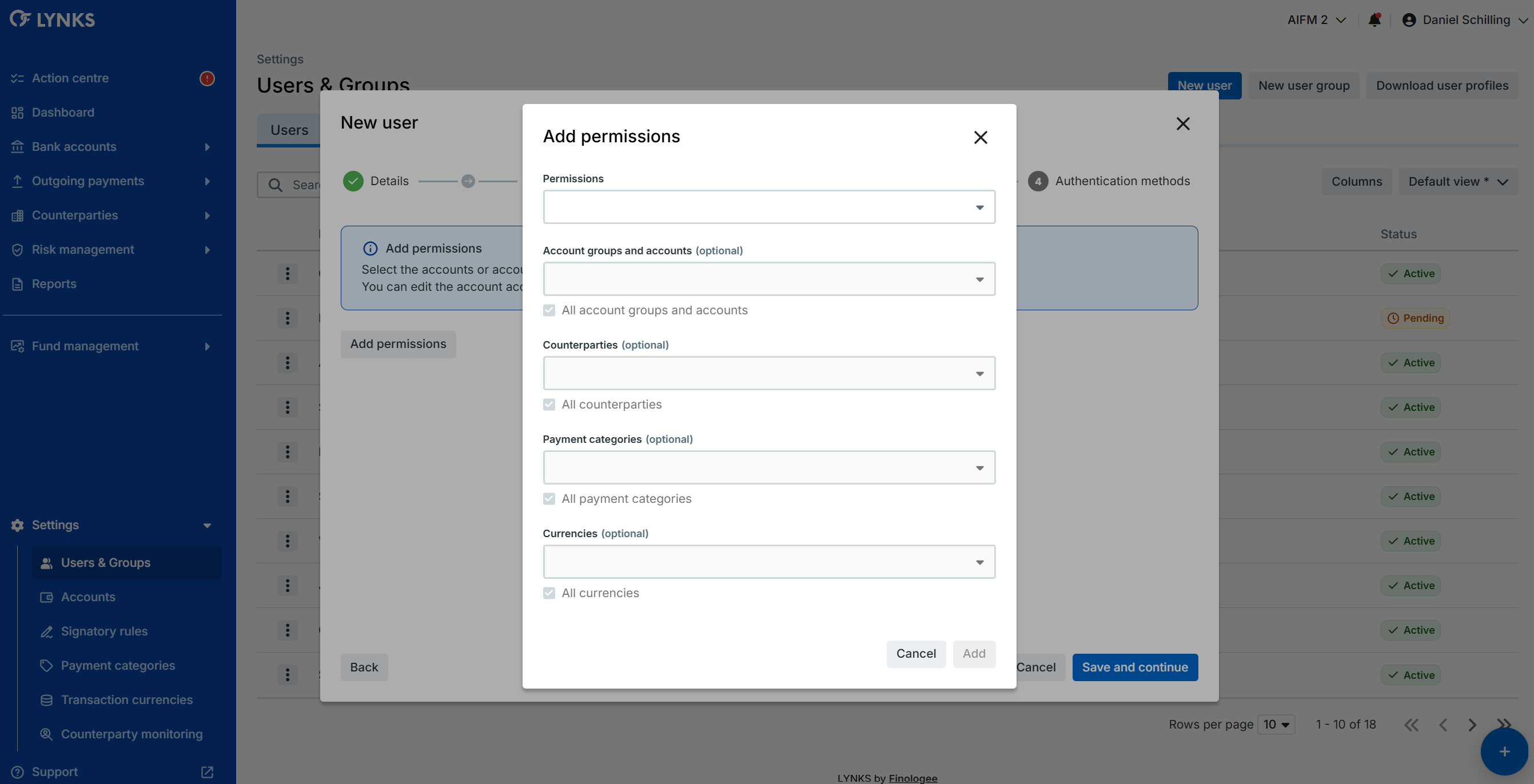Click Save and continue button
The height and width of the screenshot is (784, 1534).
(1134, 667)
